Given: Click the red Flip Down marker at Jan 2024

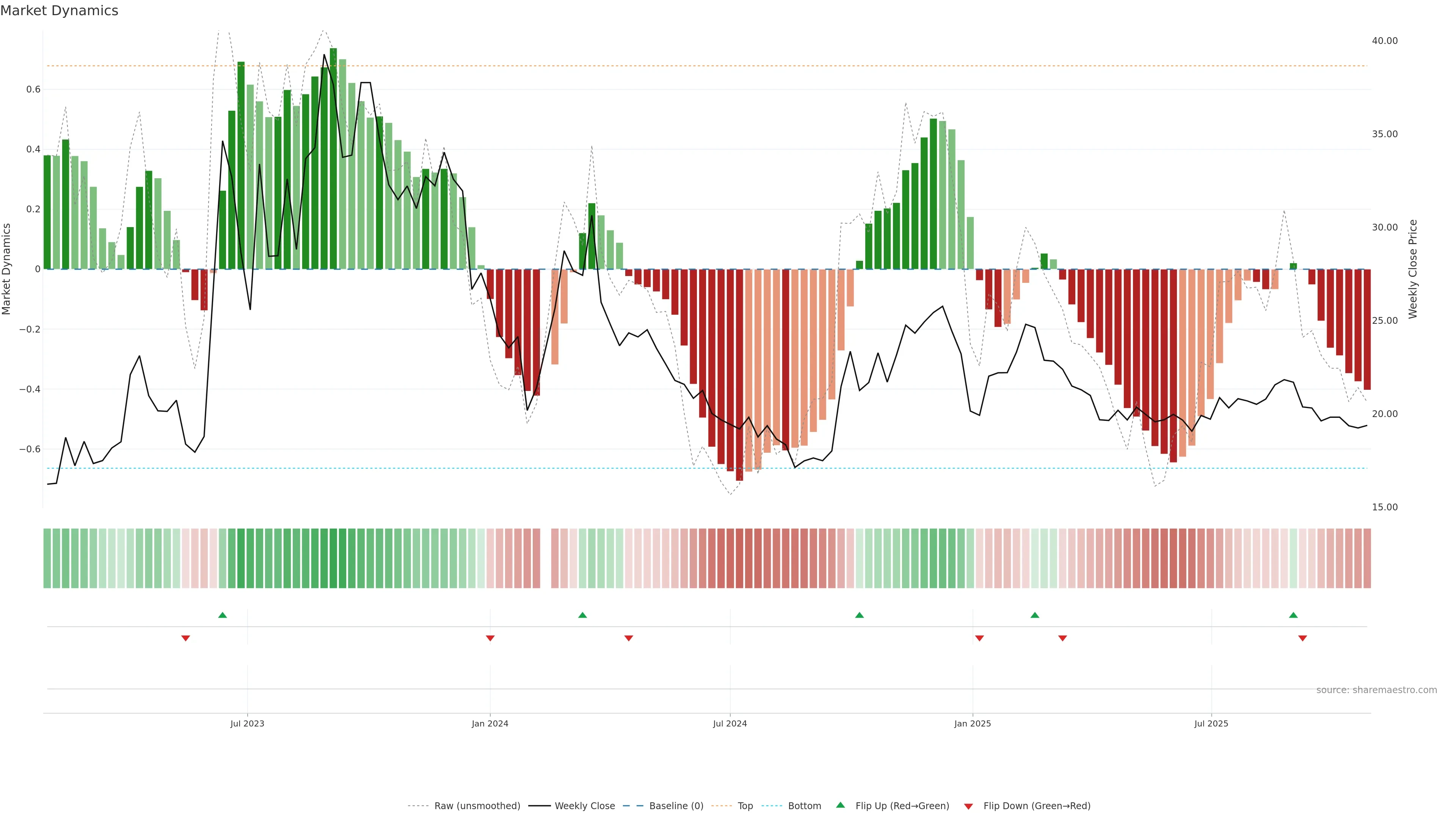Looking at the screenshot, I should [490, 638].
